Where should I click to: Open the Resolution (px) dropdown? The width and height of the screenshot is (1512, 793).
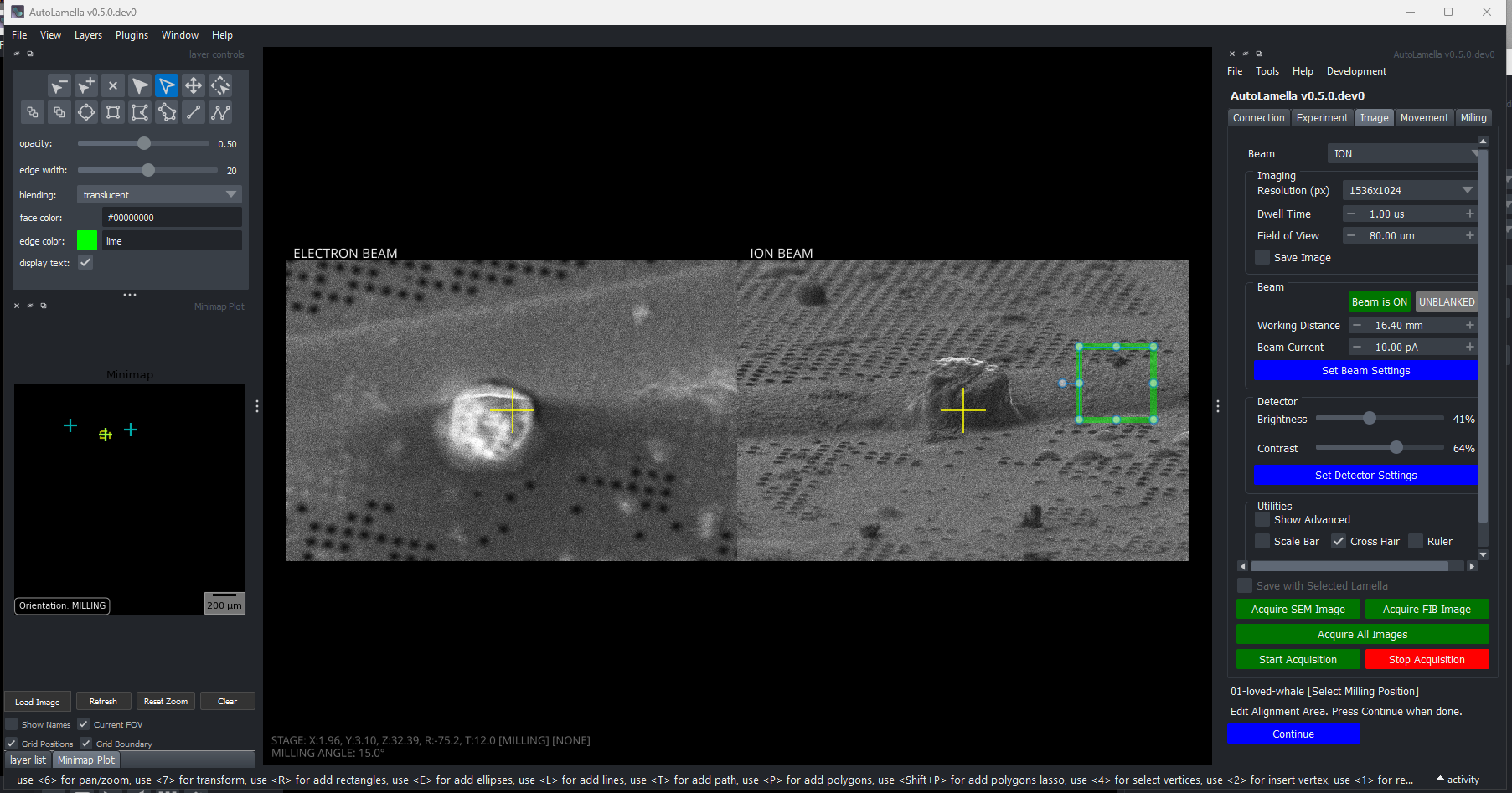1409,191
